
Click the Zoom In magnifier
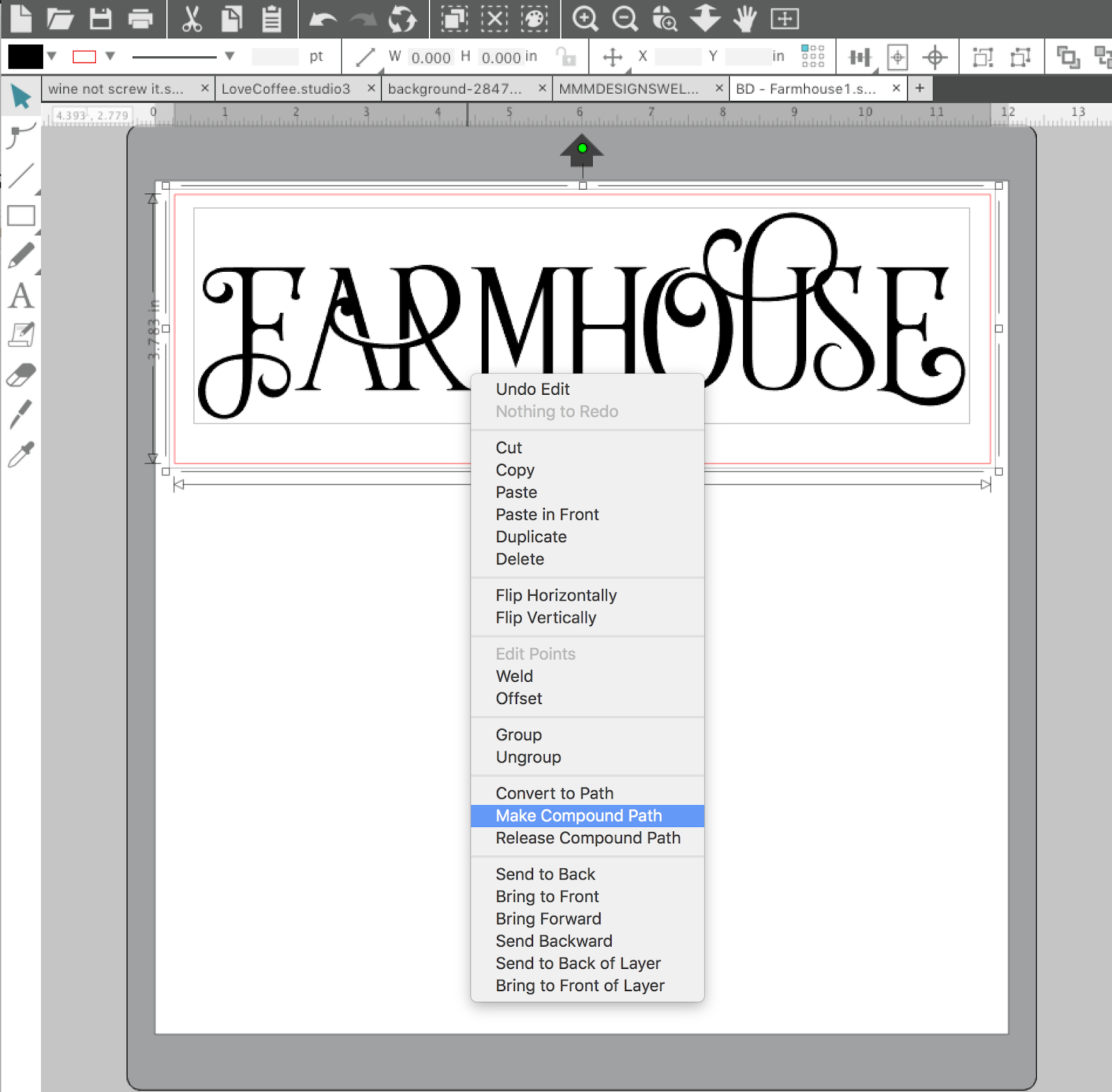[x=586, y=19]
